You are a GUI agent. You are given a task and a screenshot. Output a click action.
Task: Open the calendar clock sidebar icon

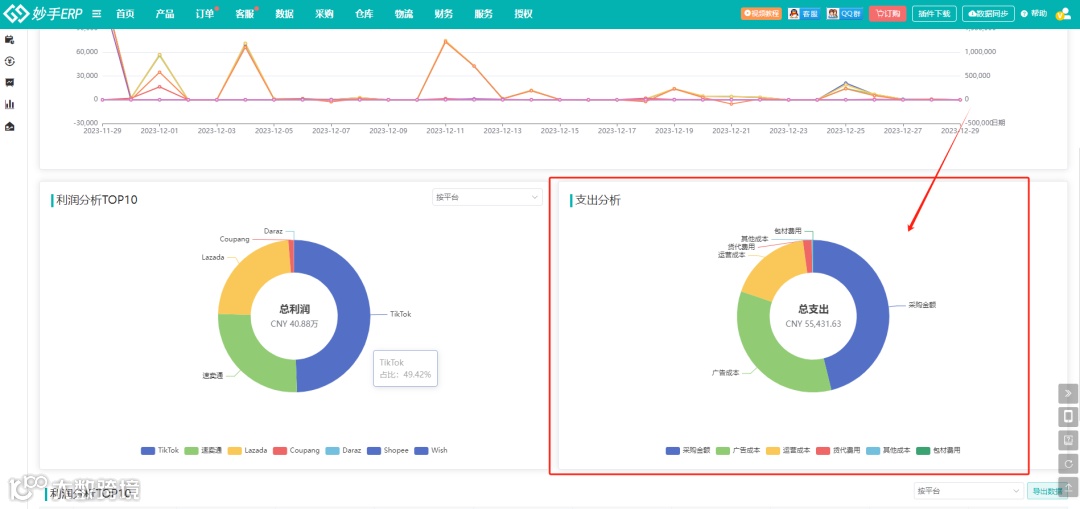(10, 39)
